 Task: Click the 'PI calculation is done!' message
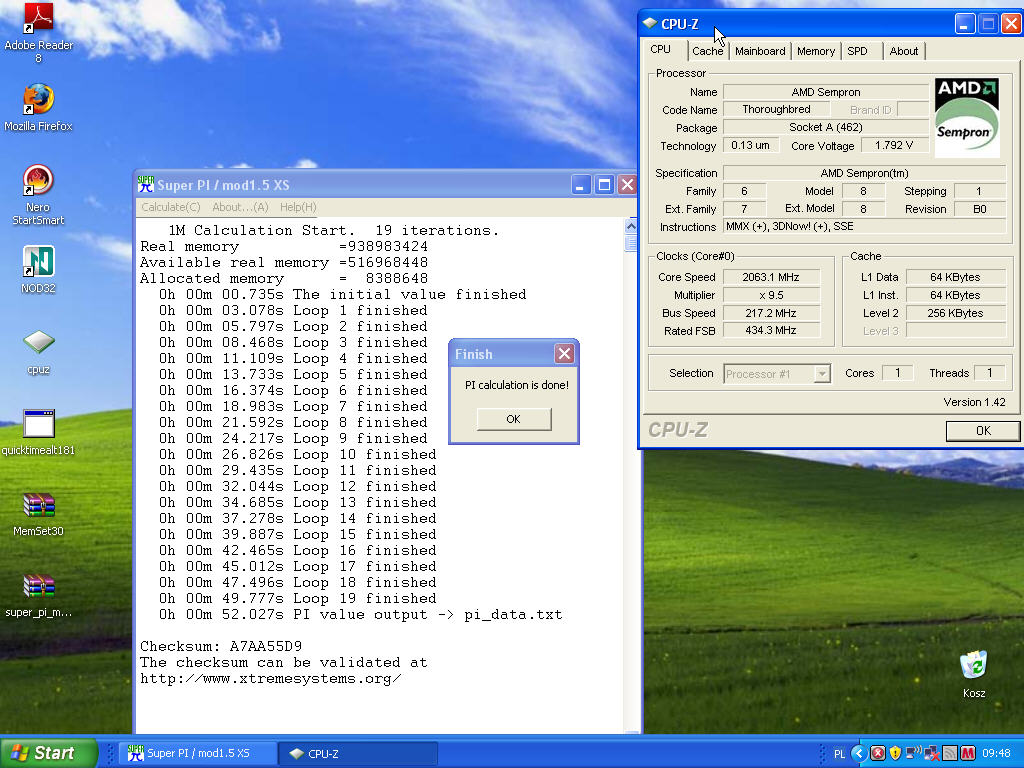click(x=517, y=385)
